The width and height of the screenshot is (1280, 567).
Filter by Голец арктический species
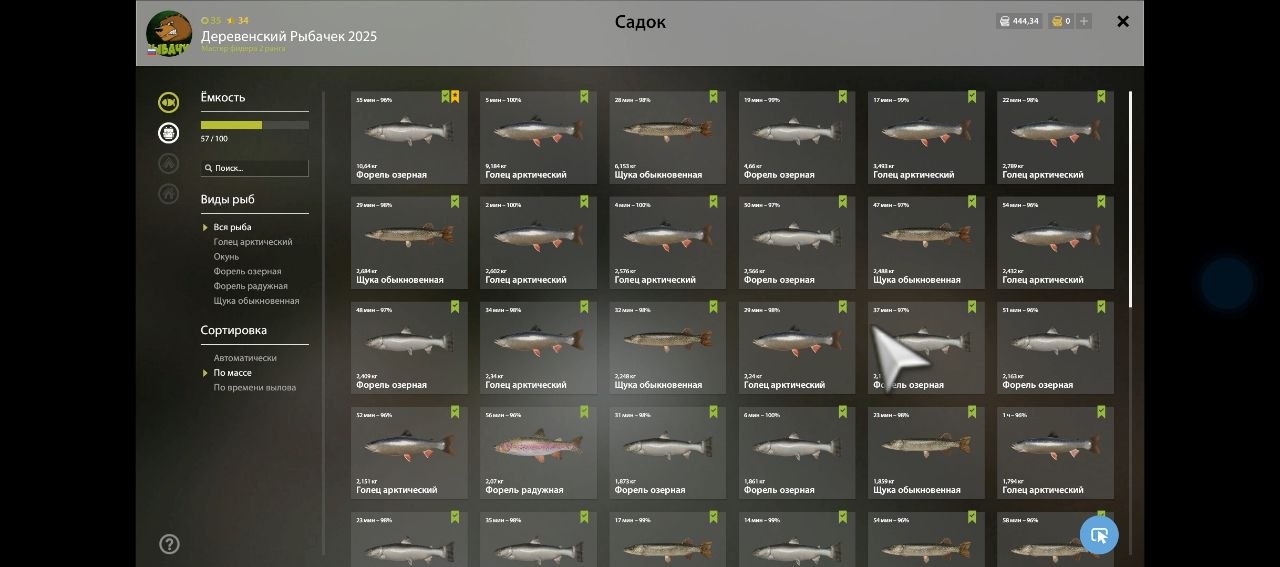point(253,242)
